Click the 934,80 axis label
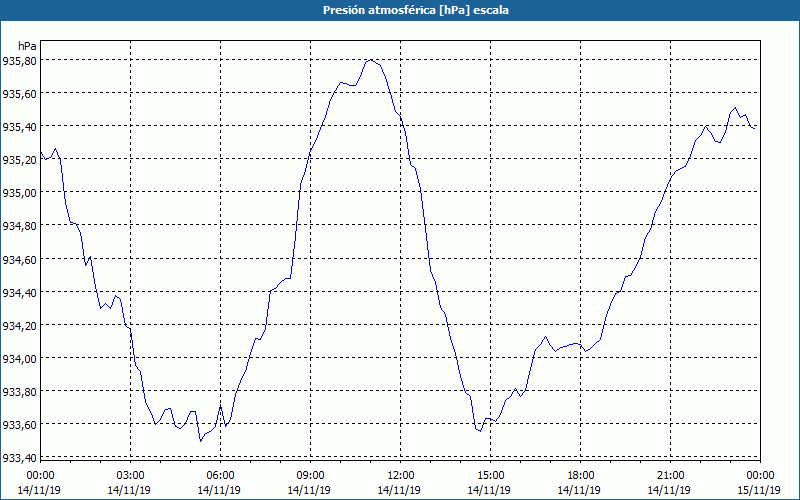800x500 pixels. (x=19, y=226)
